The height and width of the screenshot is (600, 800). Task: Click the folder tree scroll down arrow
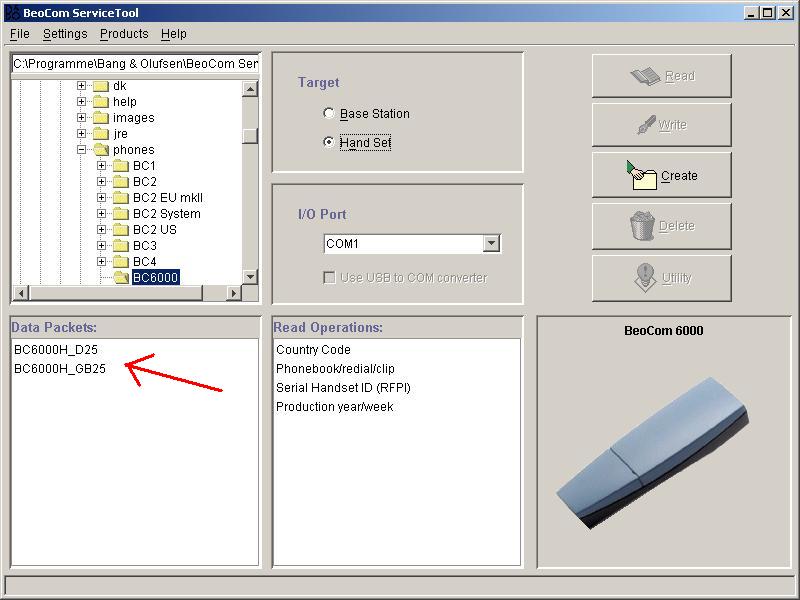point(250,277)
